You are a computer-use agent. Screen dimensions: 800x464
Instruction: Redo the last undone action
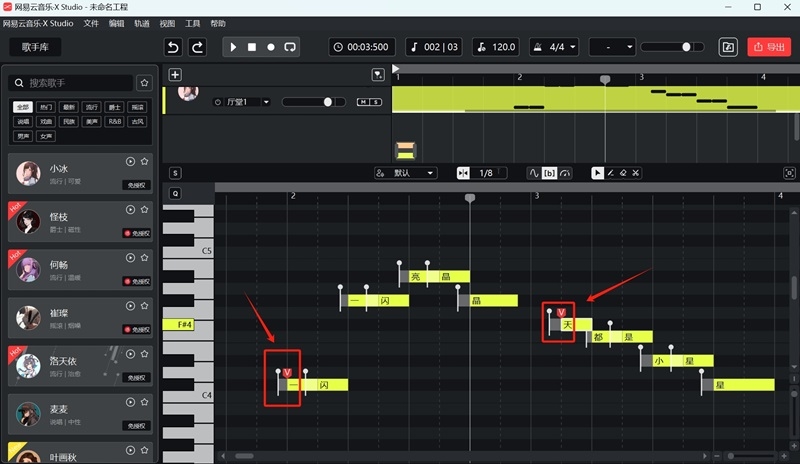click(197, 47)
